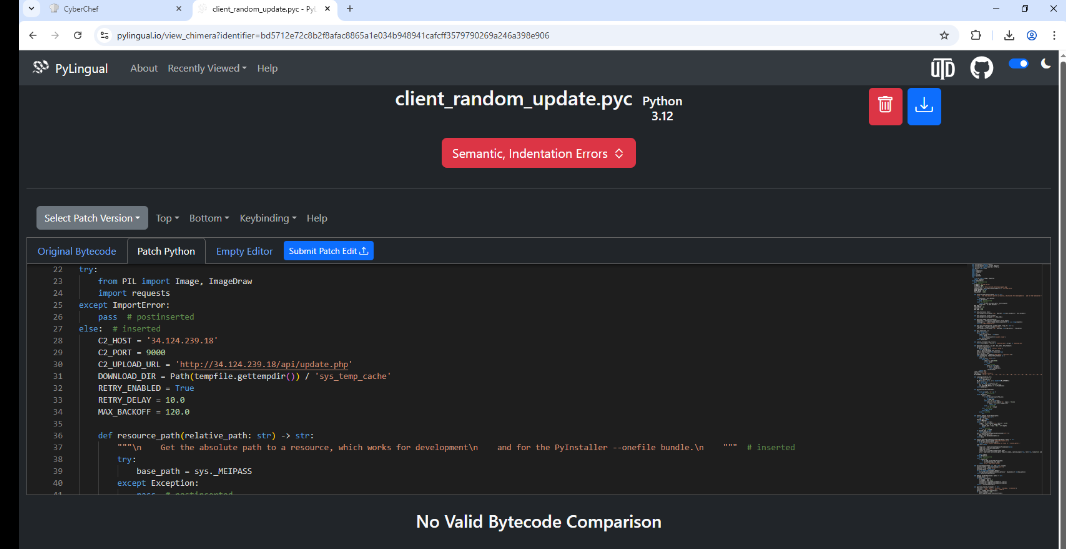Image resolution: width=1066 pixels, height=549 pixels.
Task: Open the GitHub icon link
Action: [981, 68]
